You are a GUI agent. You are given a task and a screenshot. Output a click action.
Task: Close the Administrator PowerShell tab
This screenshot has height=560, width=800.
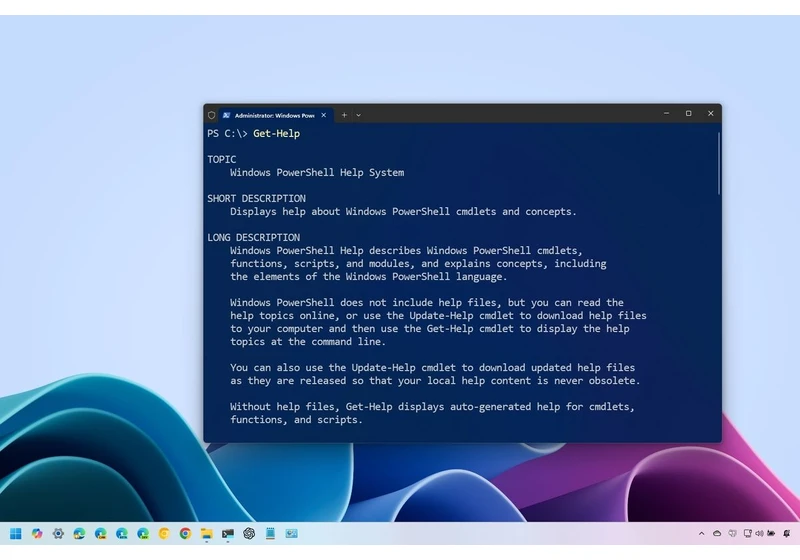pos(323,115)
